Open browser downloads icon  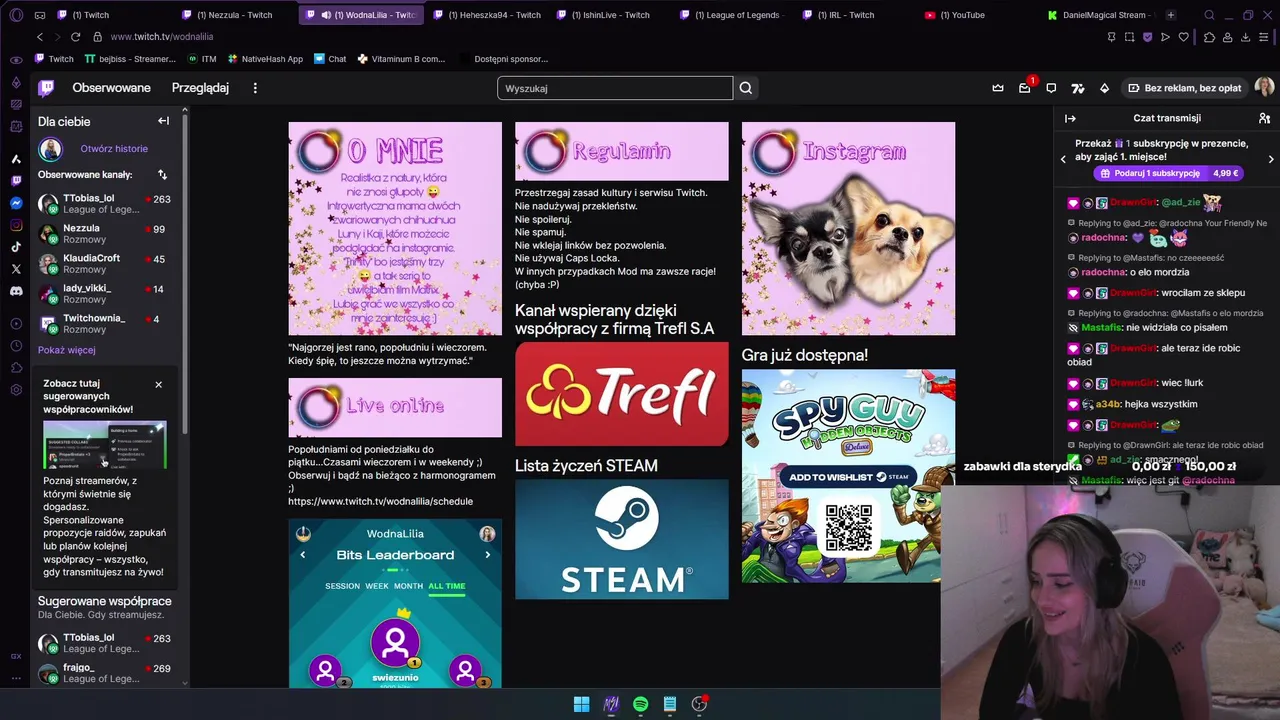[1245, 37]
